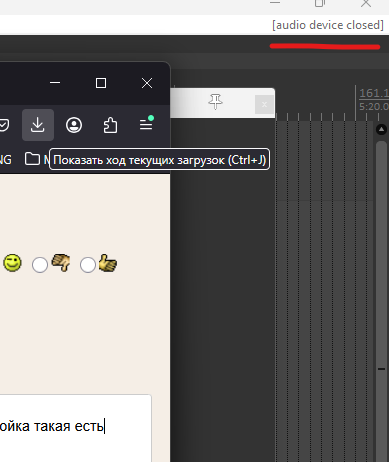Maximize the Firefox browser window

point(101,83)
